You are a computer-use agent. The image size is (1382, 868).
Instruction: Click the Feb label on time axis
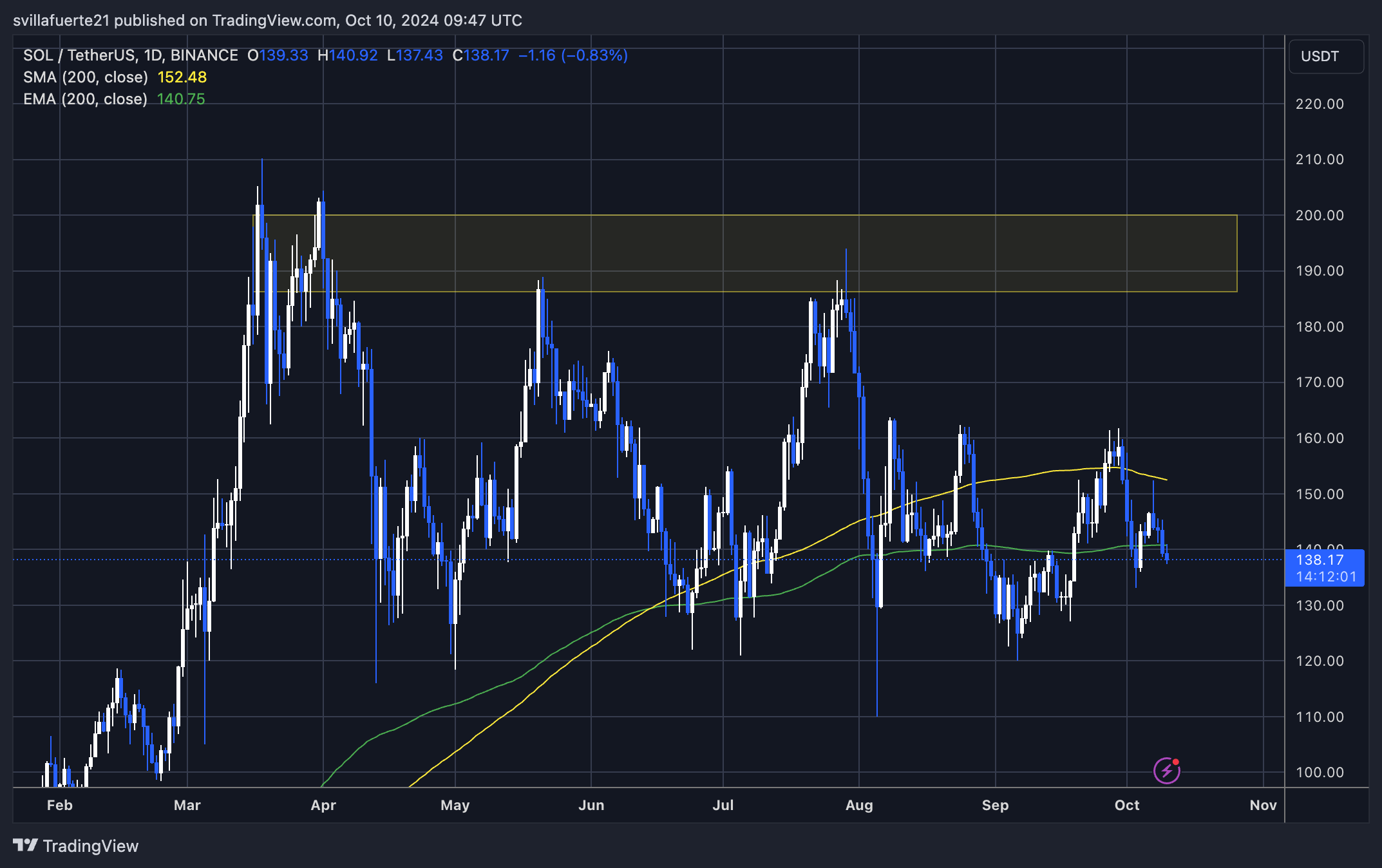pos(60,805)
